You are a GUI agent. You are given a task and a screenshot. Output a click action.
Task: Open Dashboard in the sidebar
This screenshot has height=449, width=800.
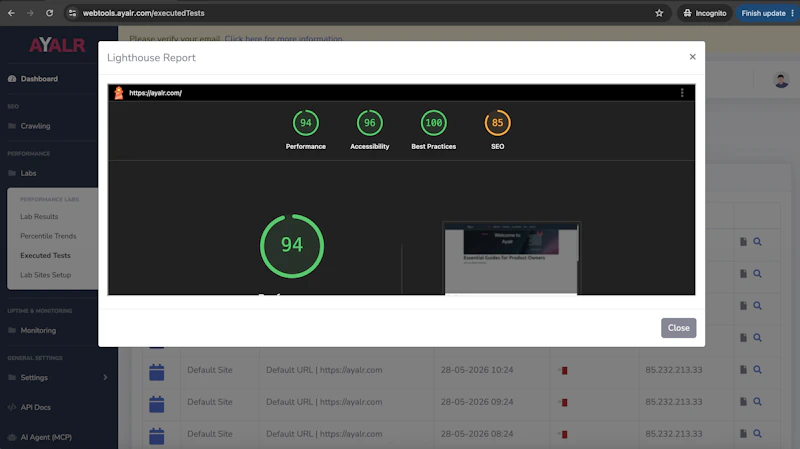coord(39,79)
